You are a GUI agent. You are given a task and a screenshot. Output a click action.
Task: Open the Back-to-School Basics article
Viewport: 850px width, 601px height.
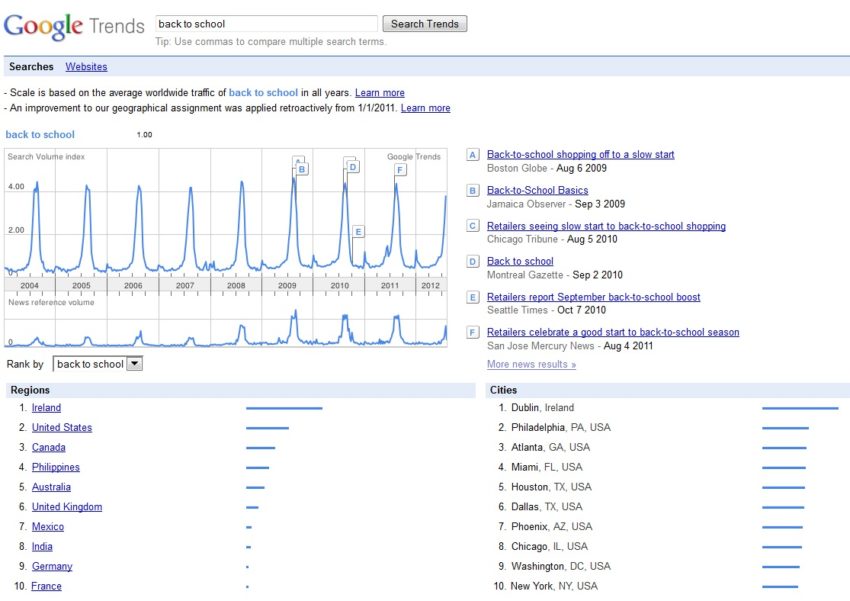click(537, 190)
